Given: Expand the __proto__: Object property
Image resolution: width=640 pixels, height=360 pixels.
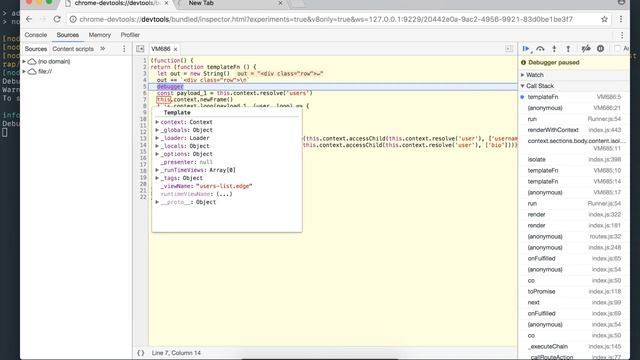Looking at the screenshot, I should [157, 202].
